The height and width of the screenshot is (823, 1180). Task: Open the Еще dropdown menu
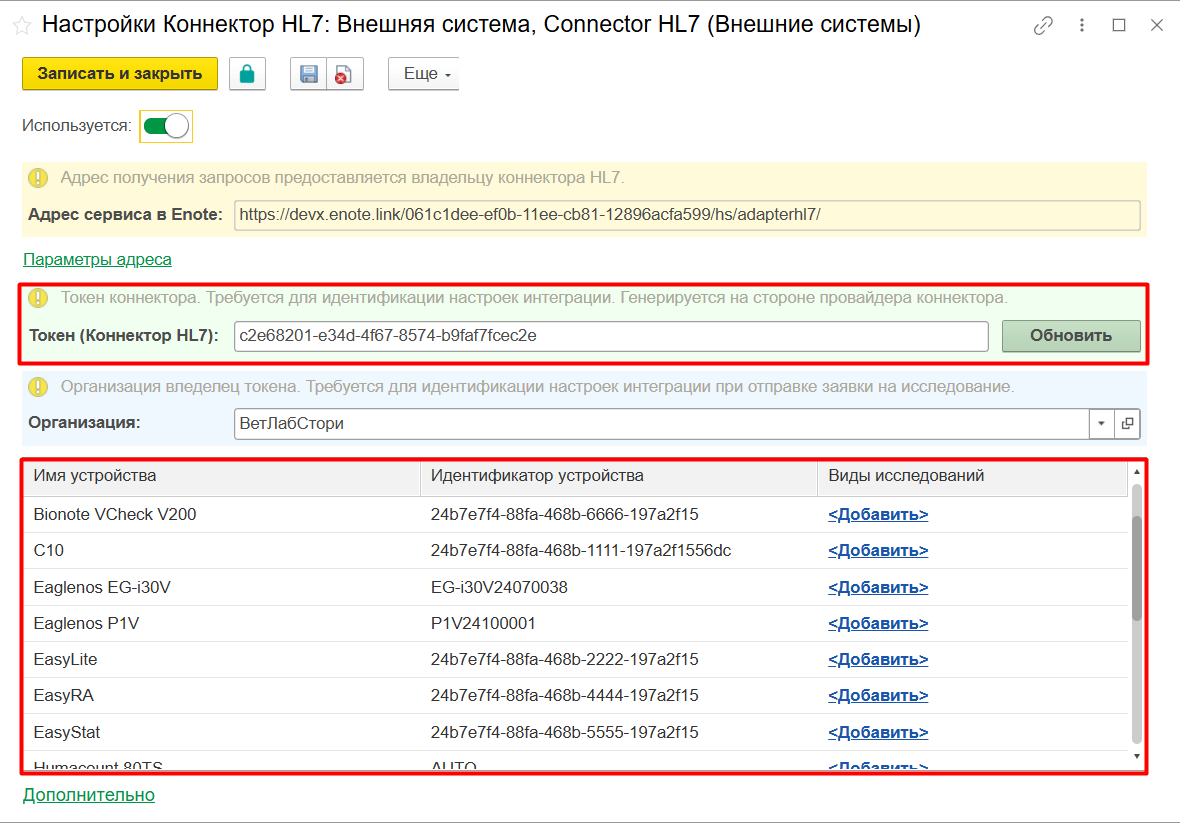[423, 74]
